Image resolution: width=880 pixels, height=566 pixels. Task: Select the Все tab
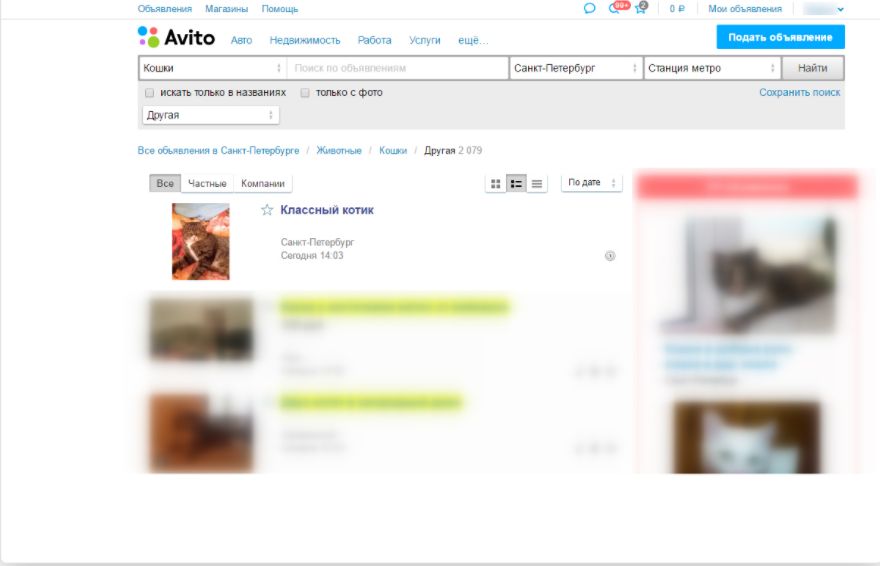165,183
